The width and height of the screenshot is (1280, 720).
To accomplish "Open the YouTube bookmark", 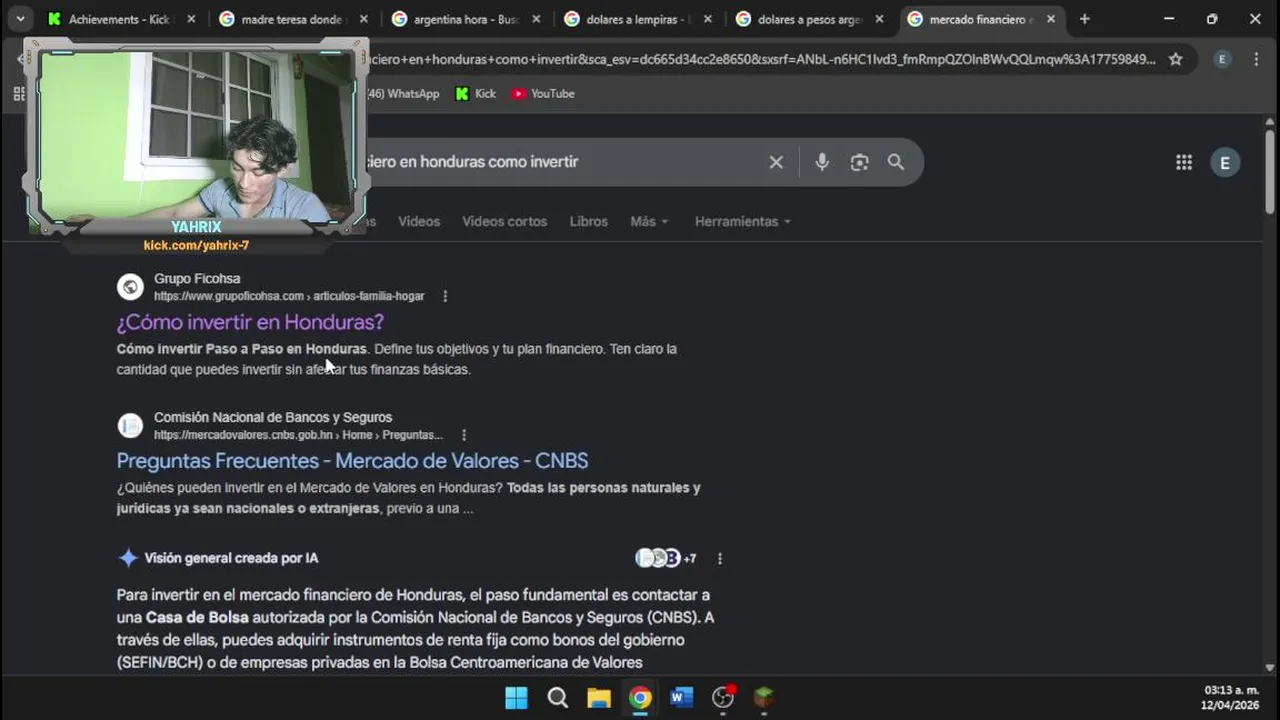I will coord(543,94).
